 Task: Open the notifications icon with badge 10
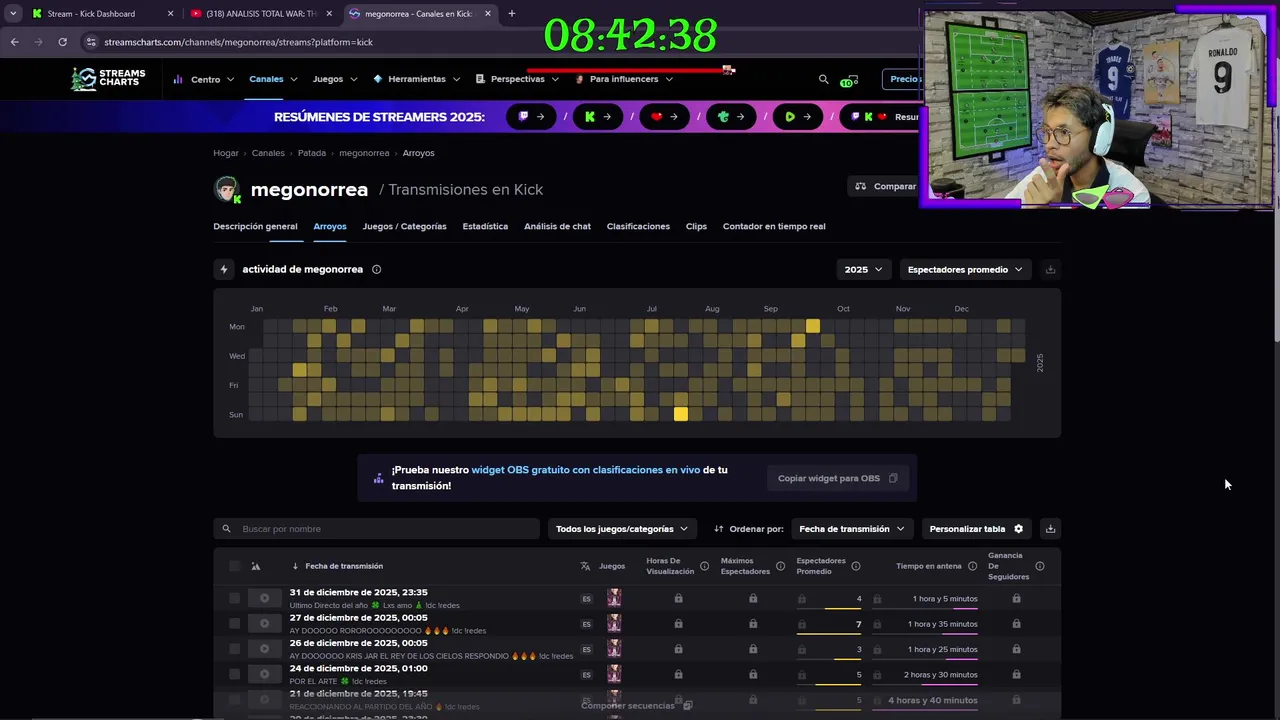point(849,80)
